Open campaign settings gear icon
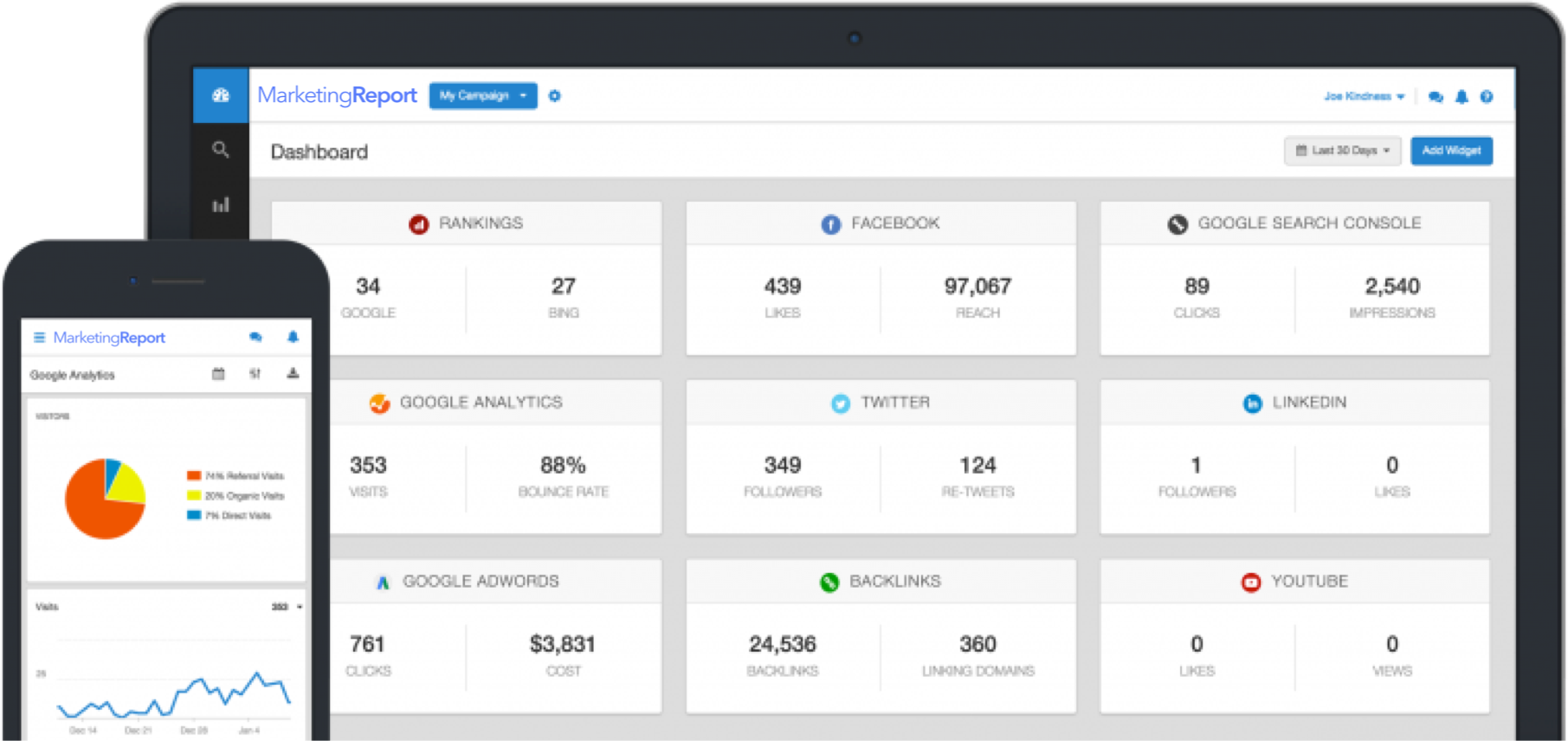The height and width of the screenshot is (741, 1568). (555, 96)
